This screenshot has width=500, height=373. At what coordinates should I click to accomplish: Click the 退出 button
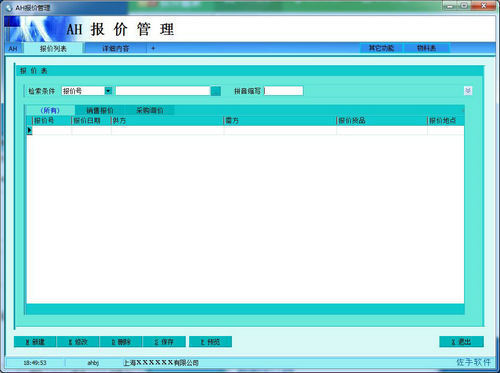tap(461, 342)
